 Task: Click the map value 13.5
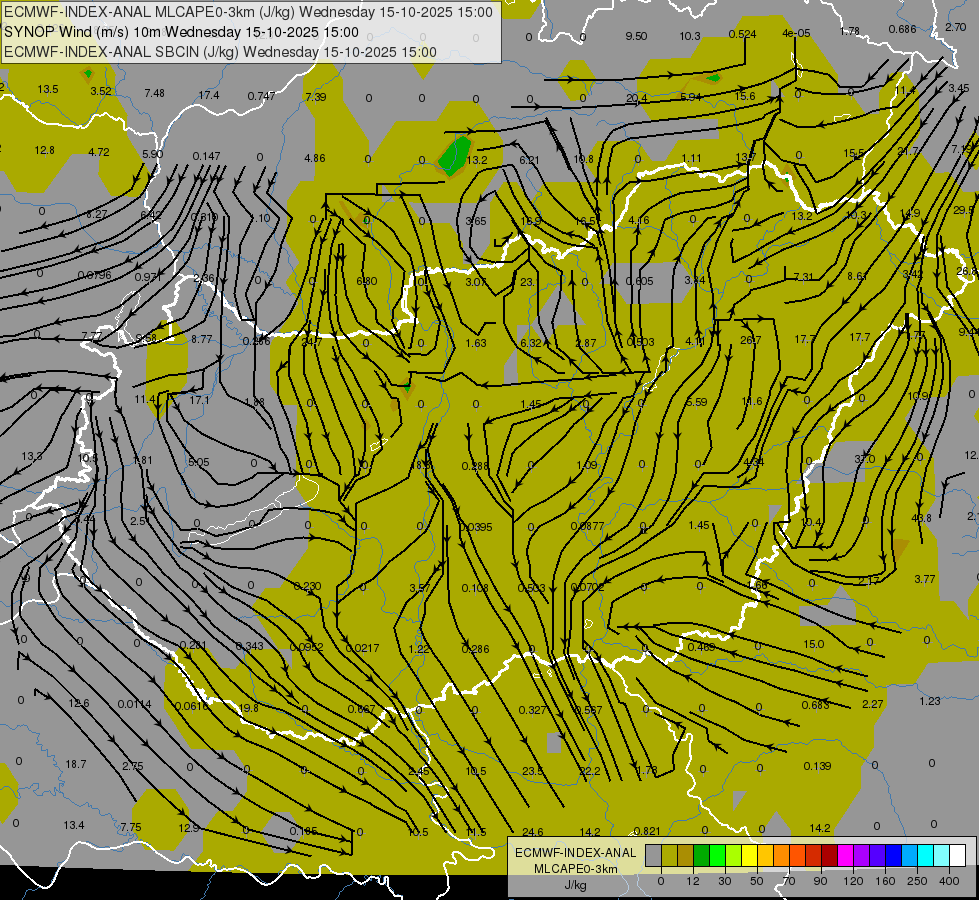[47, 89]
